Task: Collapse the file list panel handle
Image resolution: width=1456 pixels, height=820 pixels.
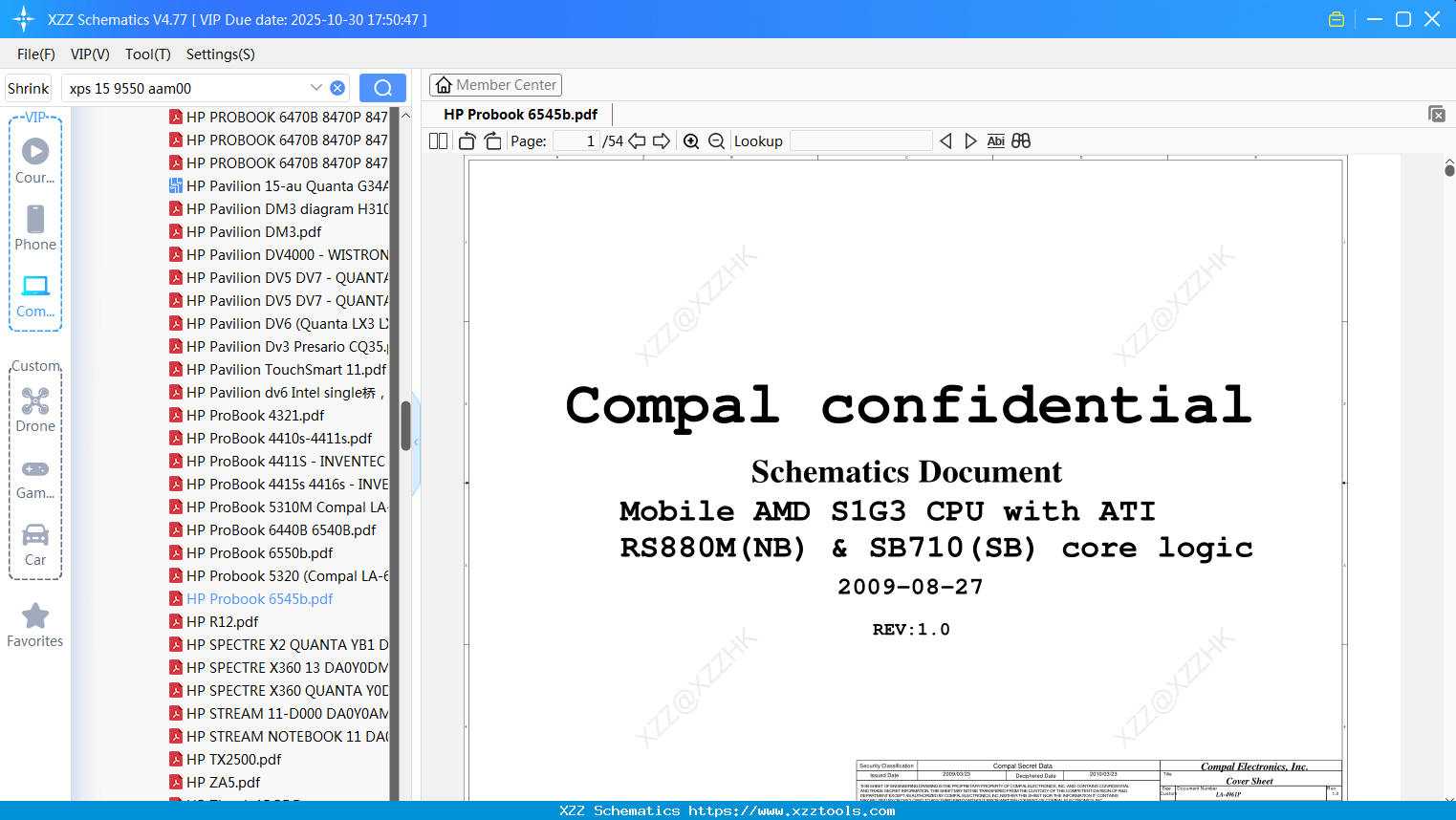Action: pyautogui.click(x=416, y=442)
